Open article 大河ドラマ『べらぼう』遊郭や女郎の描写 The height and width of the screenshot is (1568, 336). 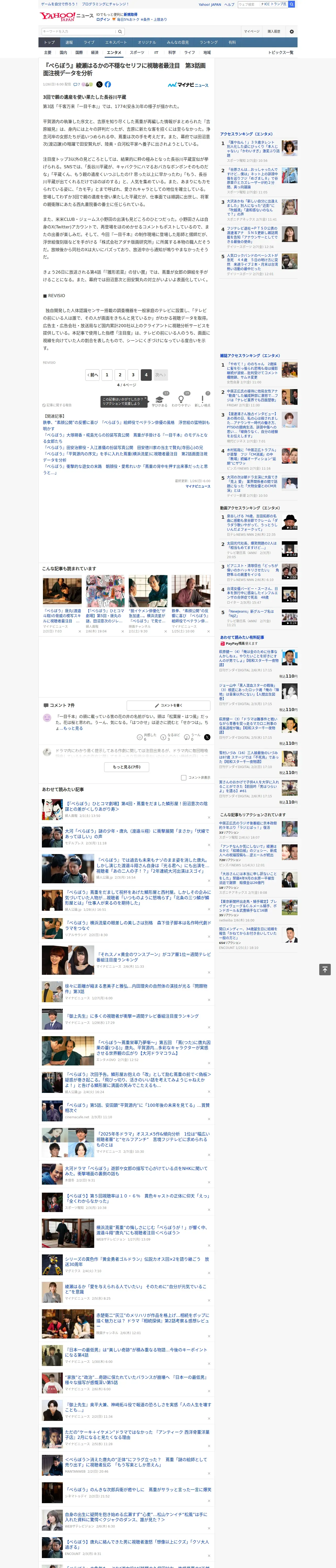pos(137,1171)
